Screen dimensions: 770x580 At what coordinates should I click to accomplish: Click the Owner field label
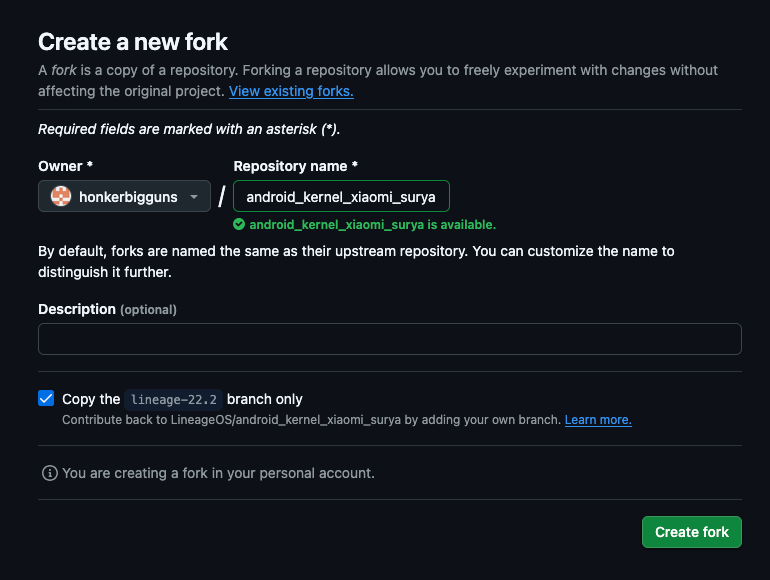65,166
